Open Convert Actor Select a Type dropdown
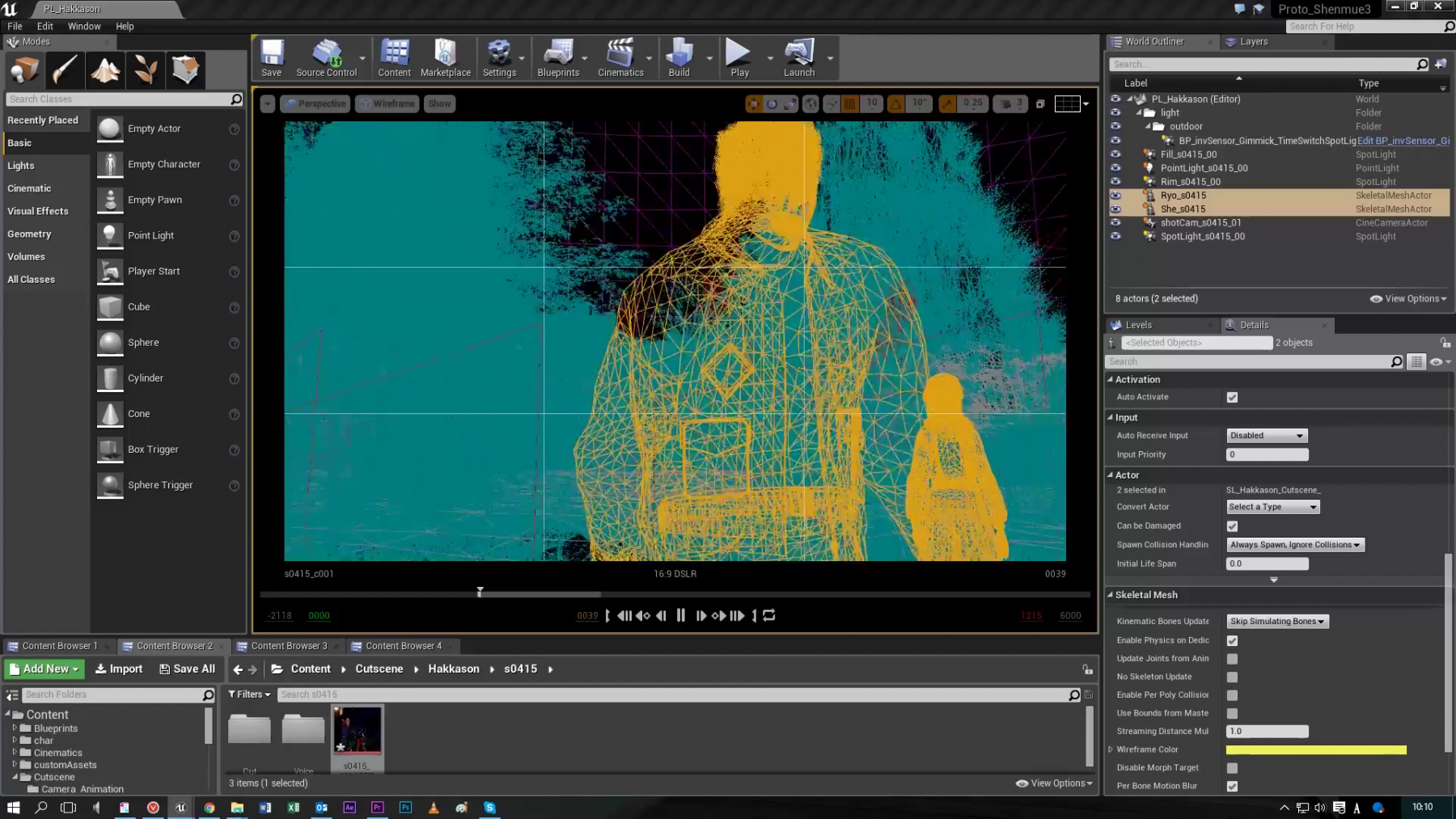This screenshot has width=1456, height=819. (x=1272, y=507)
